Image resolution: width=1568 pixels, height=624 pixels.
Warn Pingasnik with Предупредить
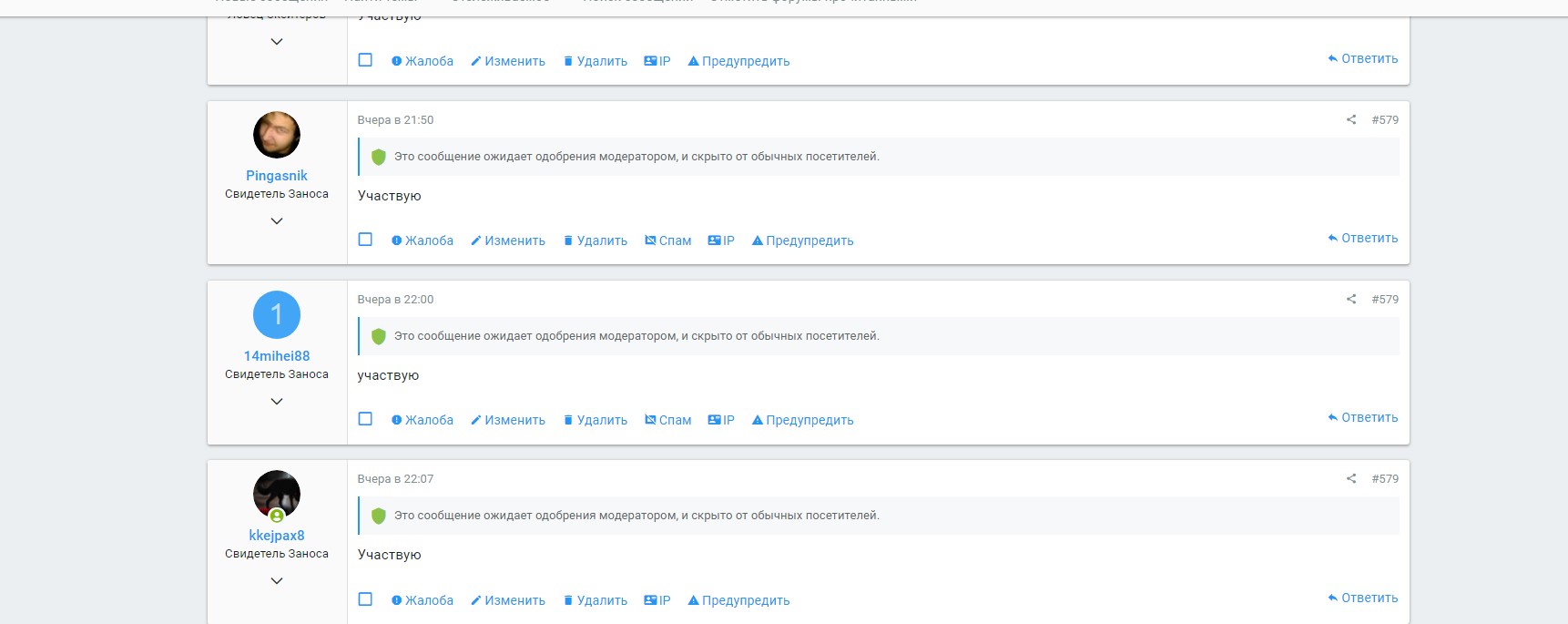803,240
